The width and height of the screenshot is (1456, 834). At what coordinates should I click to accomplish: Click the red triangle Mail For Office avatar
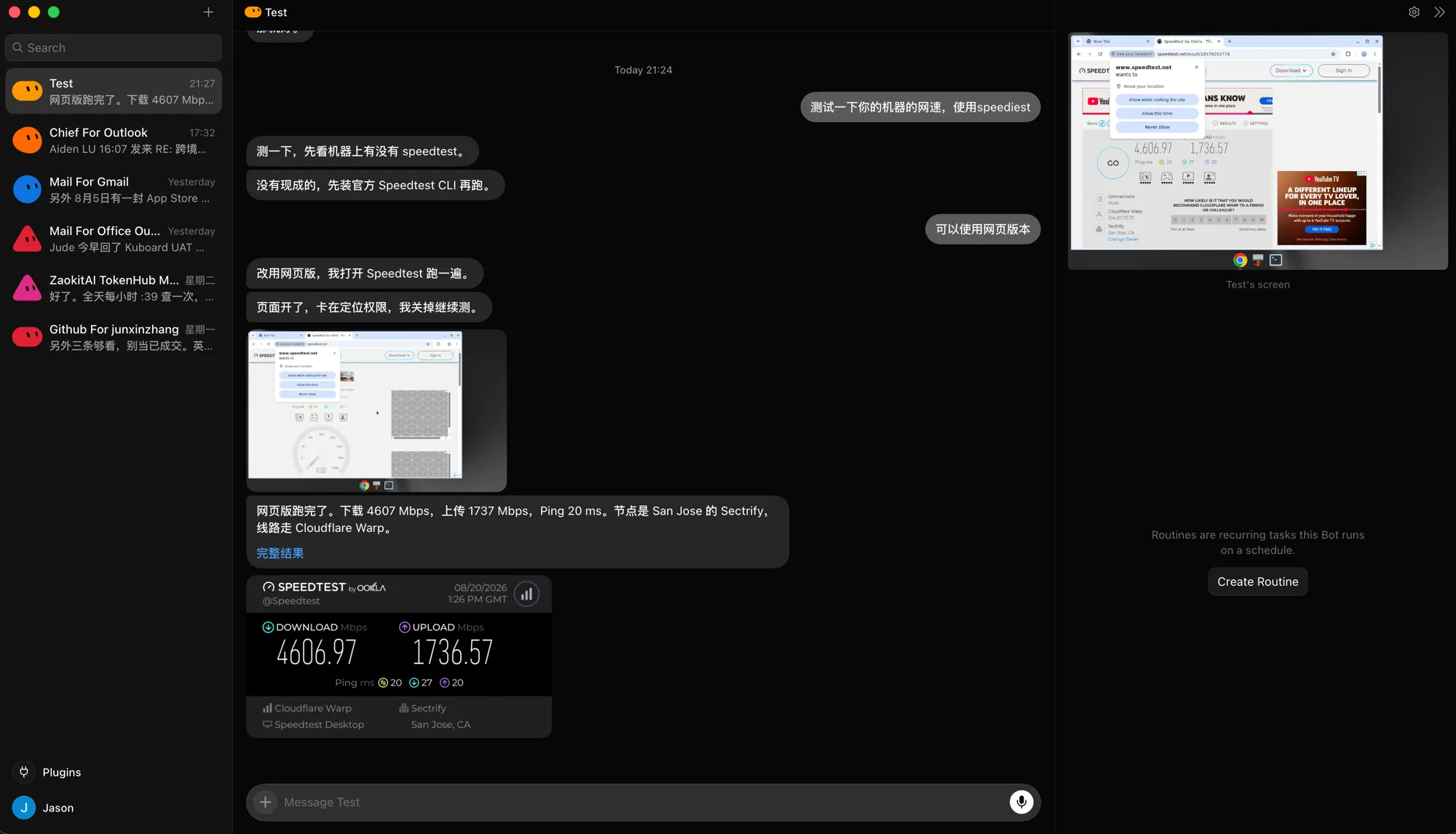(x=27, y=239)
